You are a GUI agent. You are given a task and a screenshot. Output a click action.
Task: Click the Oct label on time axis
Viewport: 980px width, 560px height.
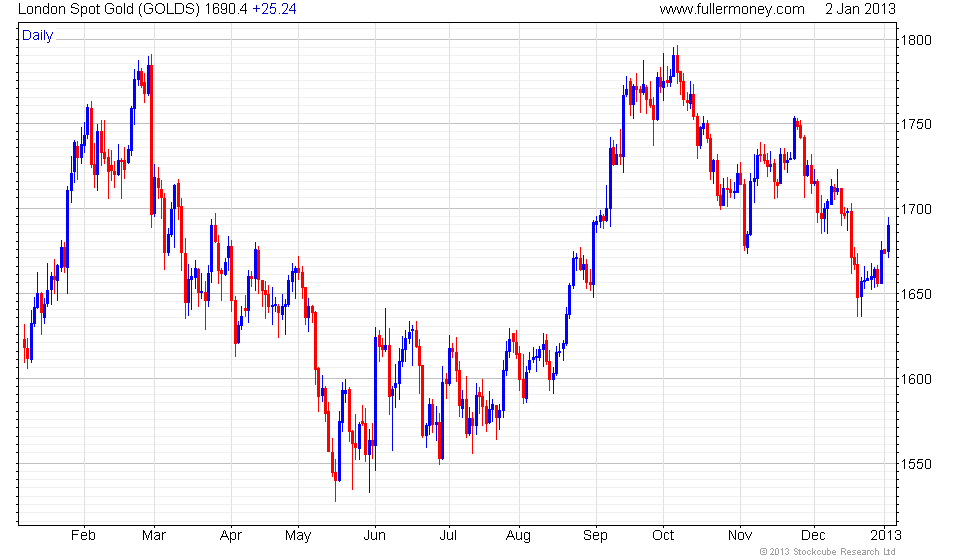663,536
